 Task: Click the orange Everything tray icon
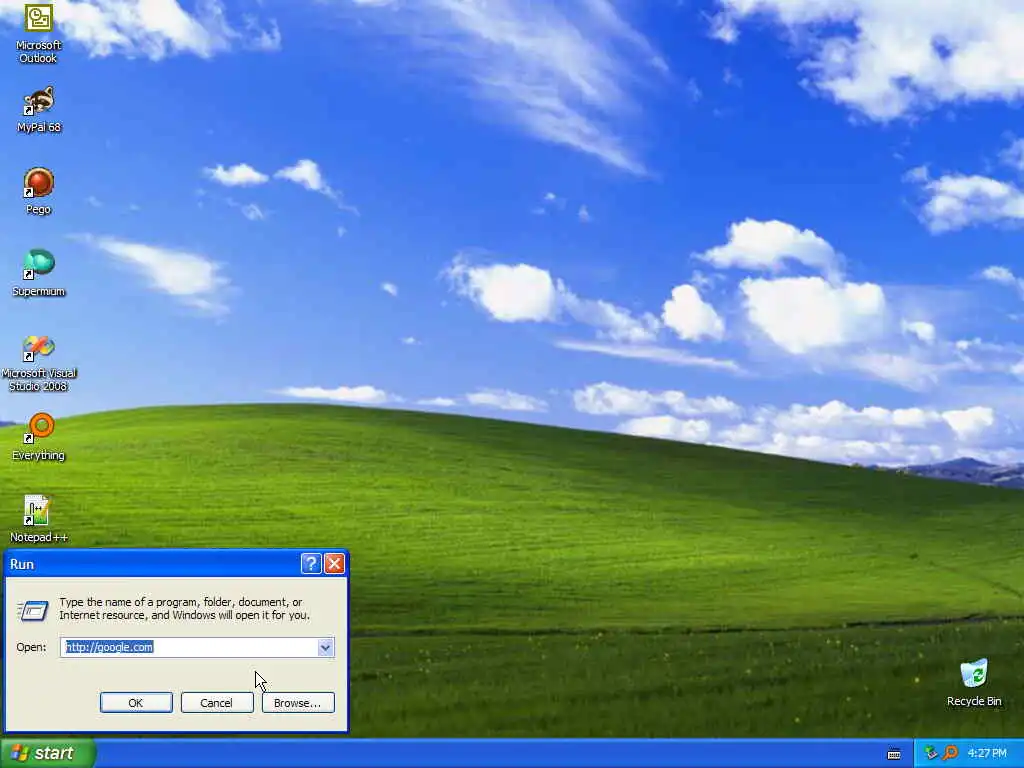click(950, 753)
